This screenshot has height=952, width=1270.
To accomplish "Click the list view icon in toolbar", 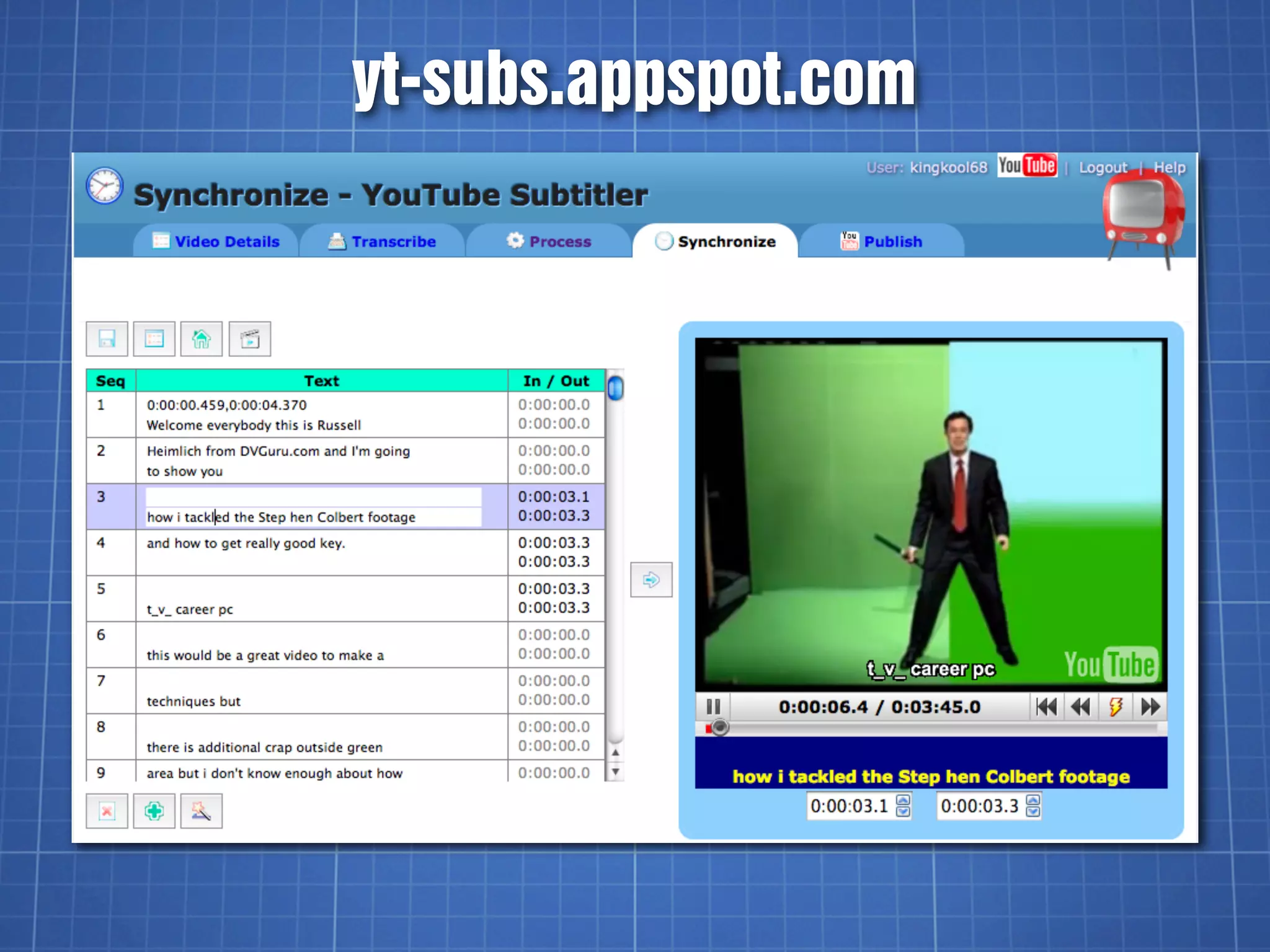I will coord(154,339).
